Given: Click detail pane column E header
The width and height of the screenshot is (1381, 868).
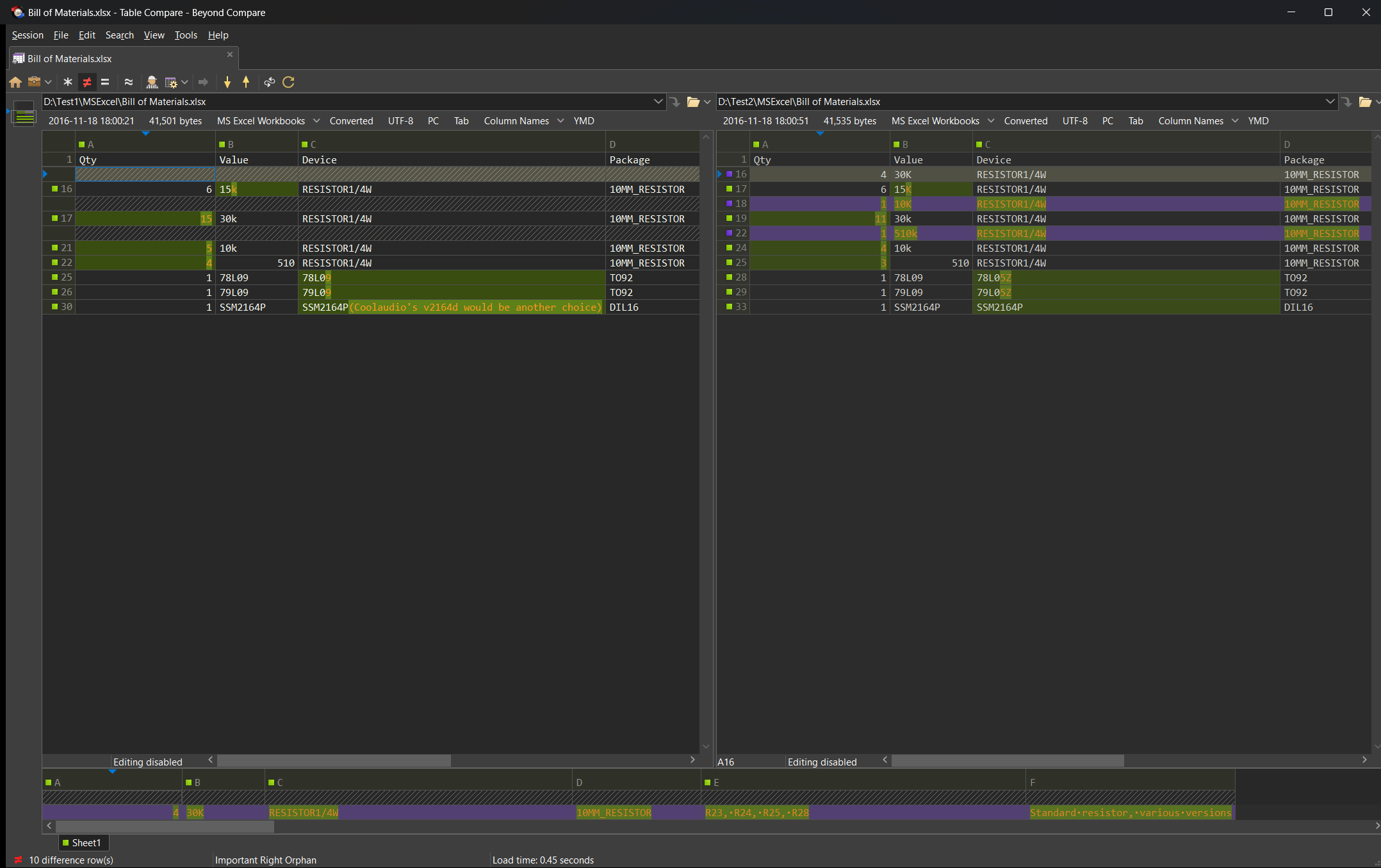Looking at the screenshot, I should click(863, 783).
